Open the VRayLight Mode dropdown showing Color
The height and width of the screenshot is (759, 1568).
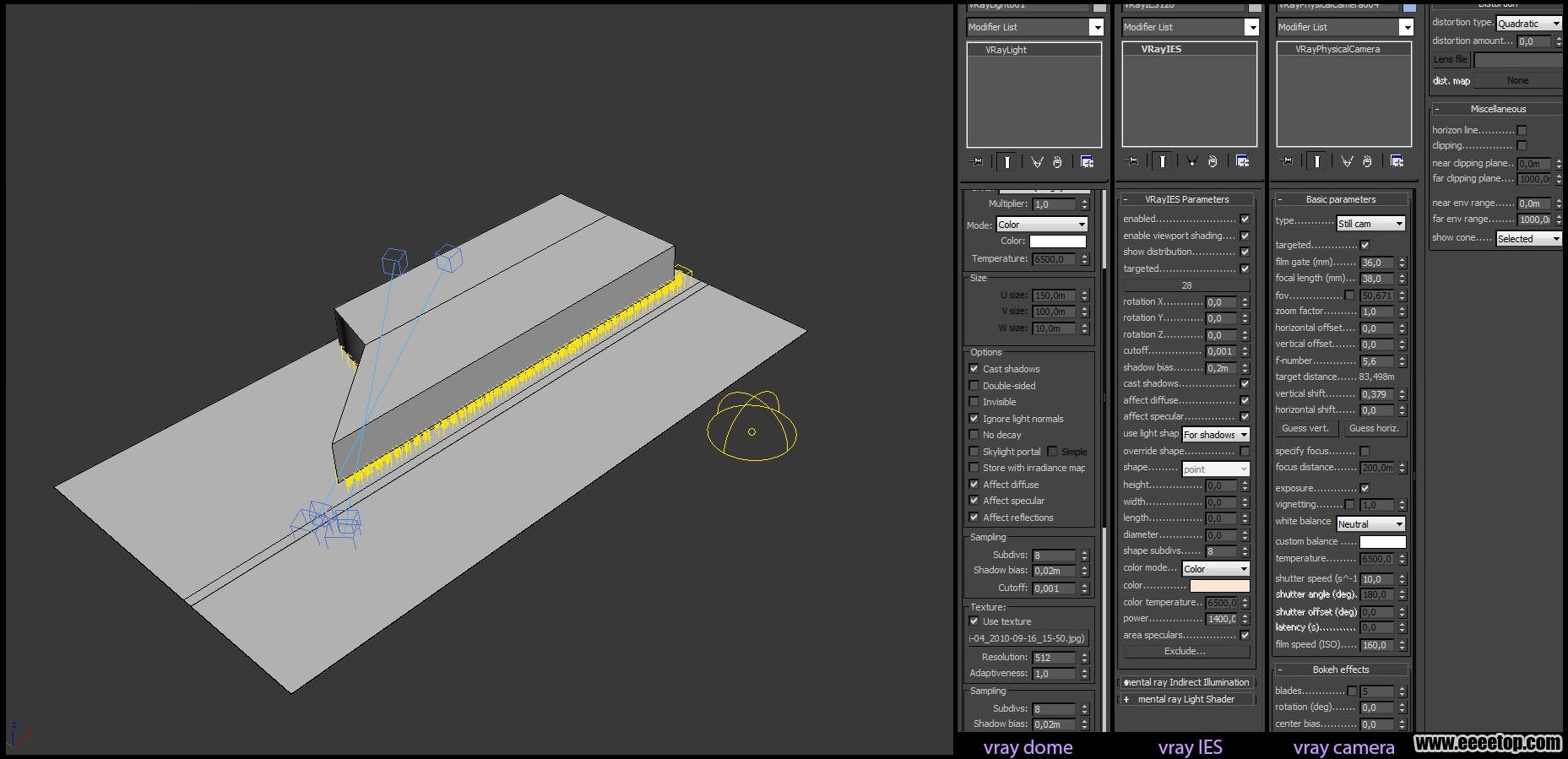[x=1042, y=225]
